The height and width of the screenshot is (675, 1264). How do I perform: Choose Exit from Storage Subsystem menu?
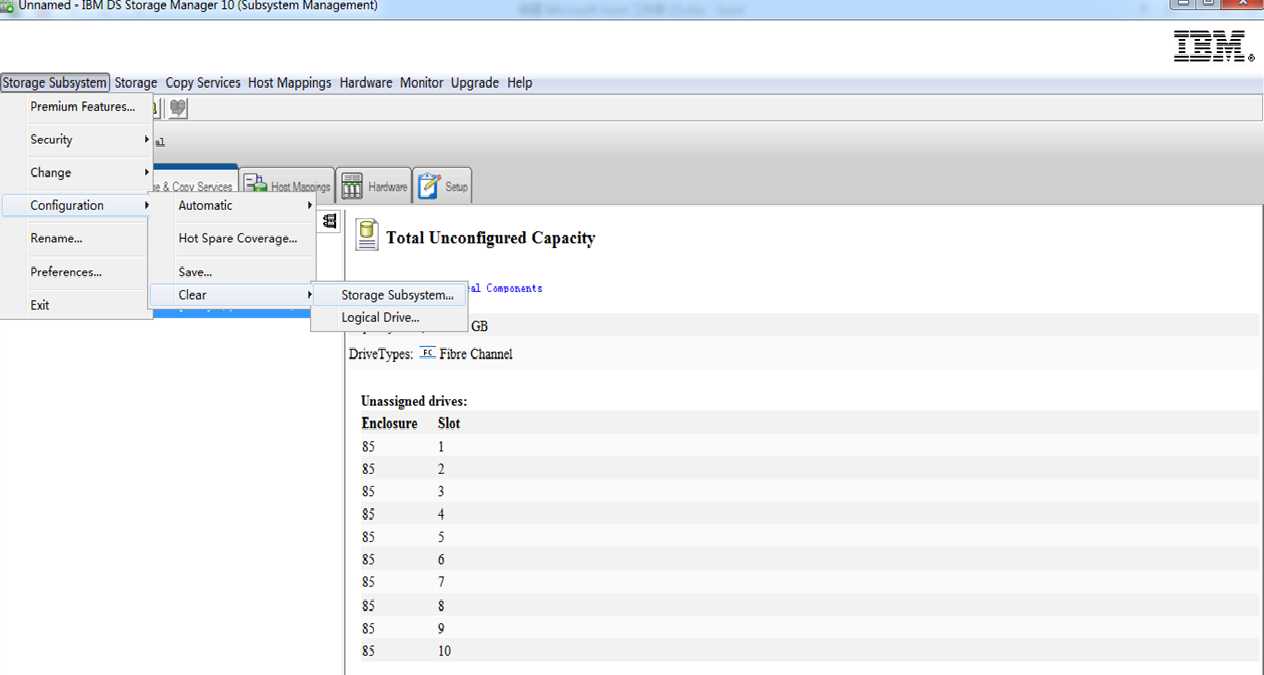click(77, 305)
